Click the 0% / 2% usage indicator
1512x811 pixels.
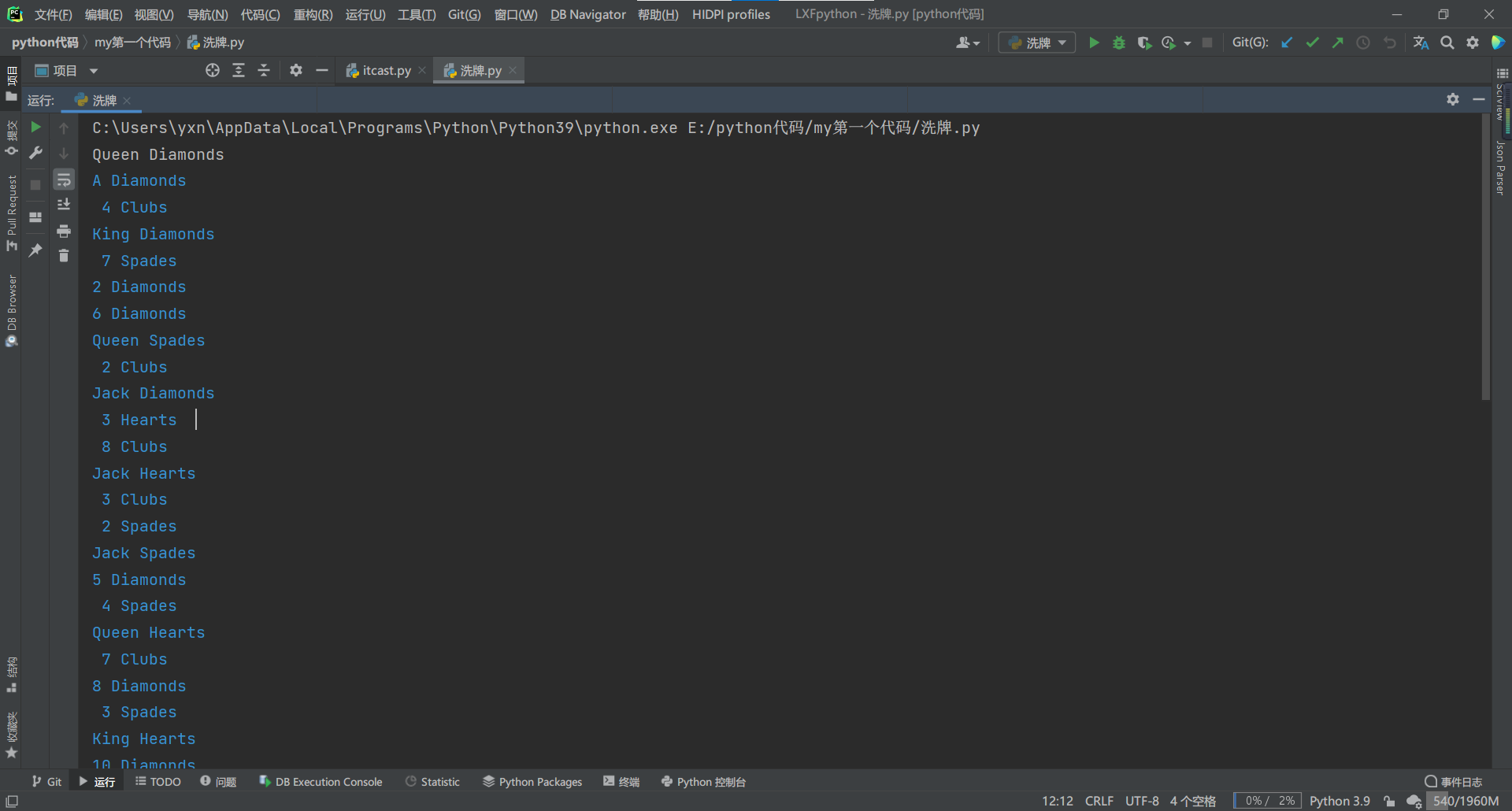click(1268, 801)
